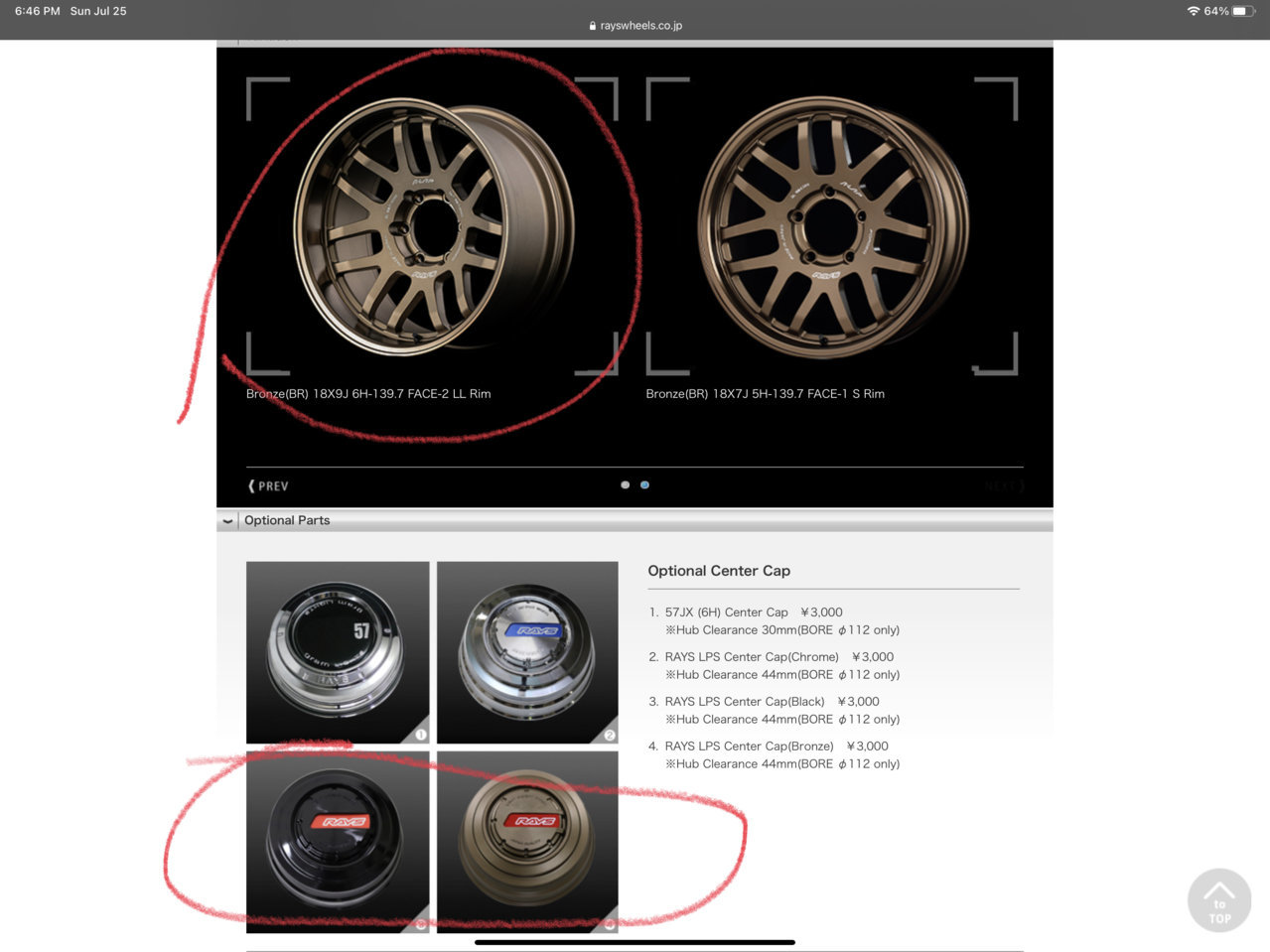This screenshot has width=1270, height=952.
Task: Open the chrome RAYS LPS cap thumbnail
Action: click(527, 652)
